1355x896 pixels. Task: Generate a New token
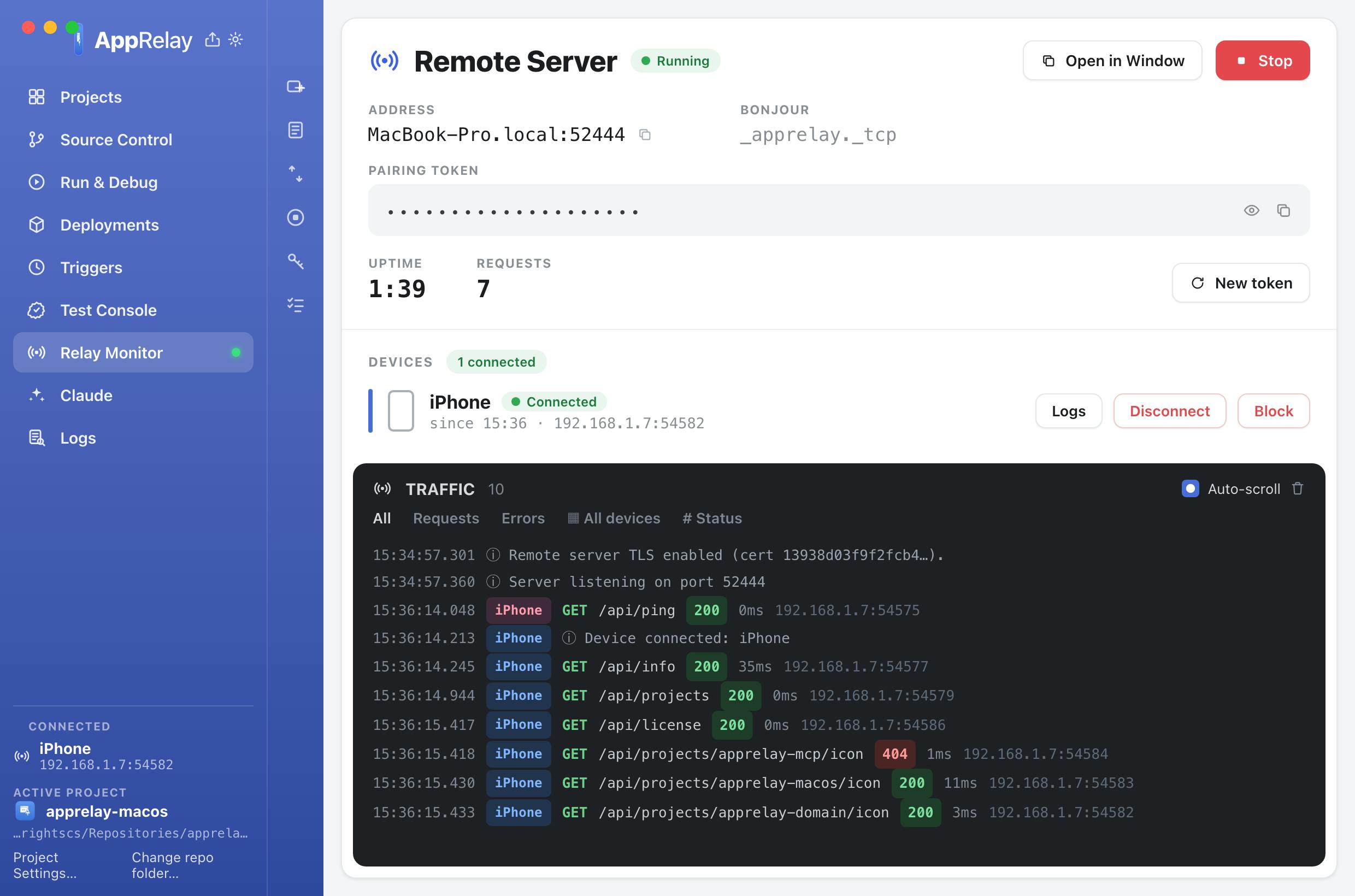click(1241, 283)
